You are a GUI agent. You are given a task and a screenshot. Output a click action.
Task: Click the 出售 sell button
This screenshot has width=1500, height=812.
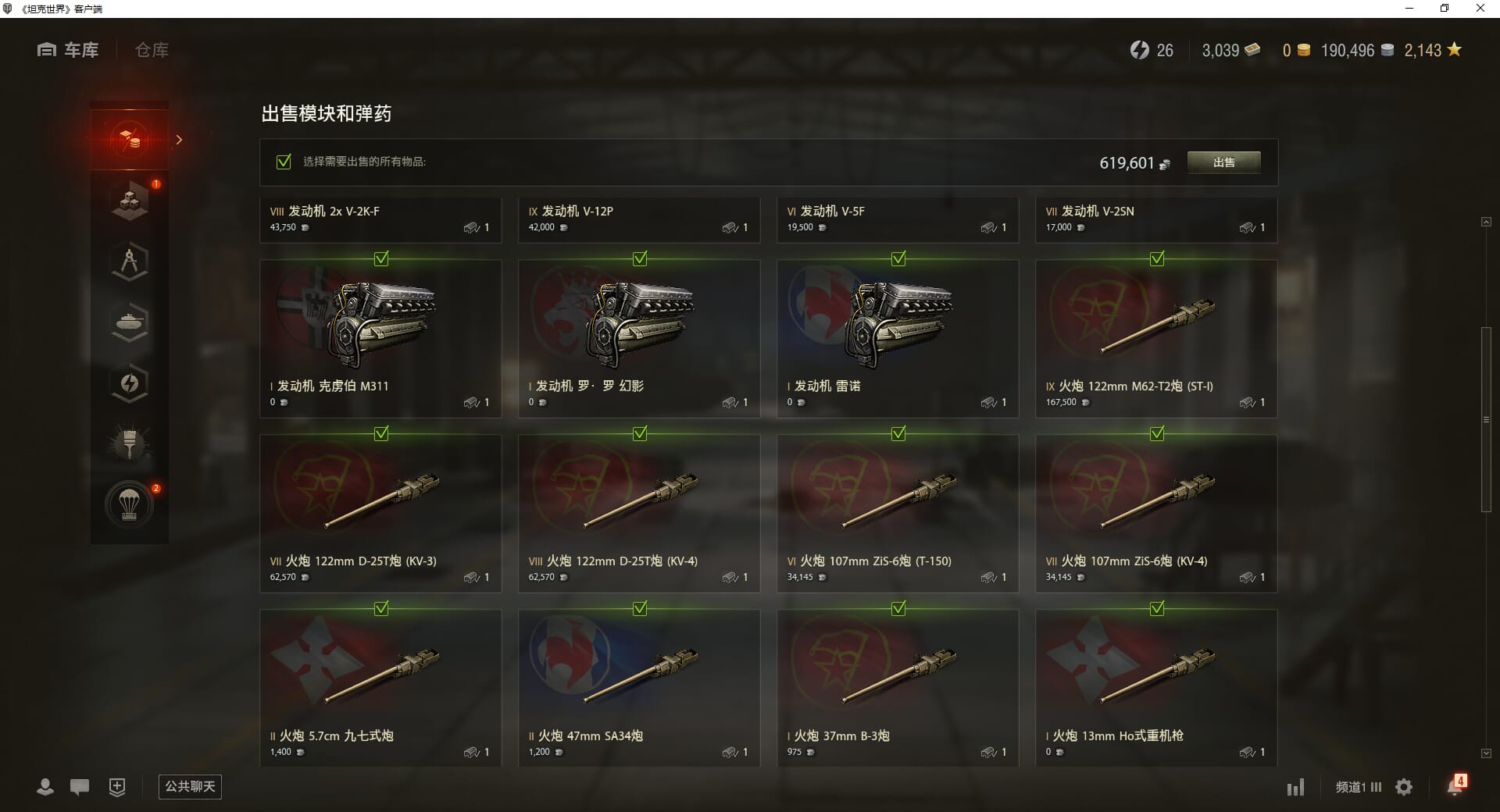coord(1223,162)
